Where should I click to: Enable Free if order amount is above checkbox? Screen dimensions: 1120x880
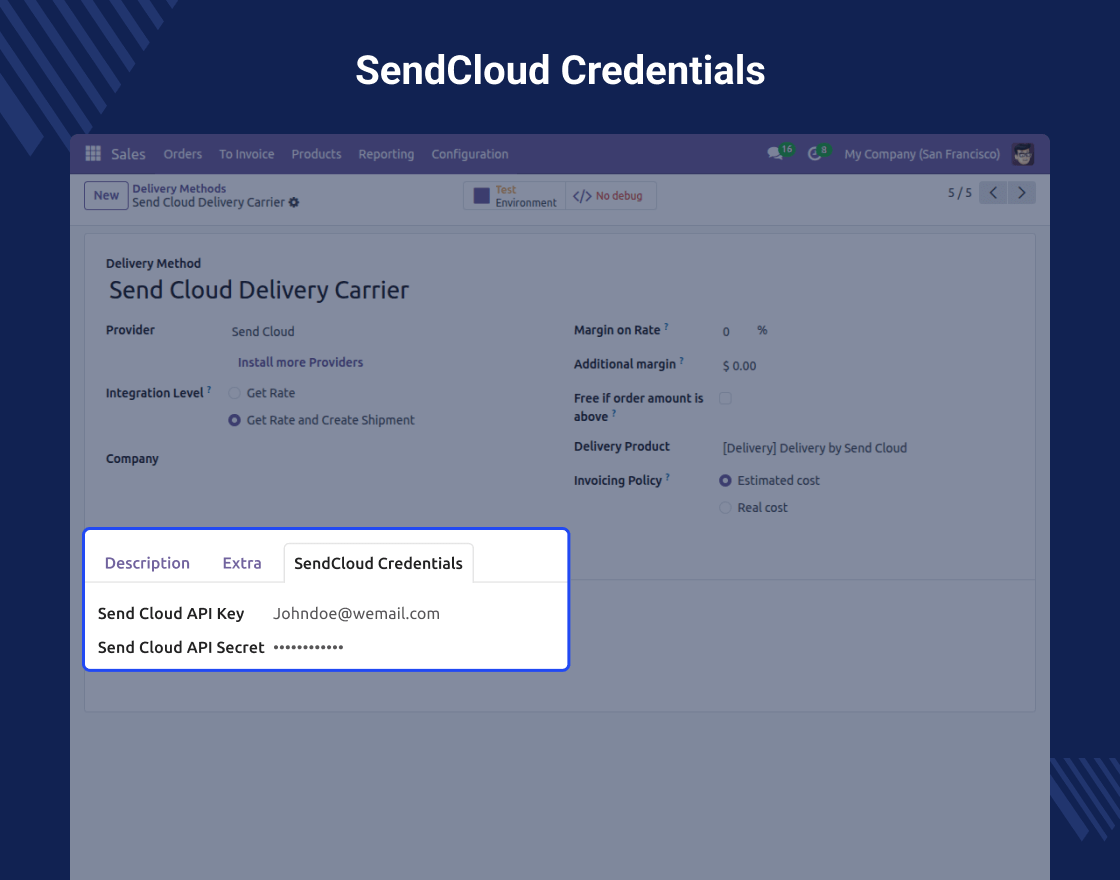(725, 398)
